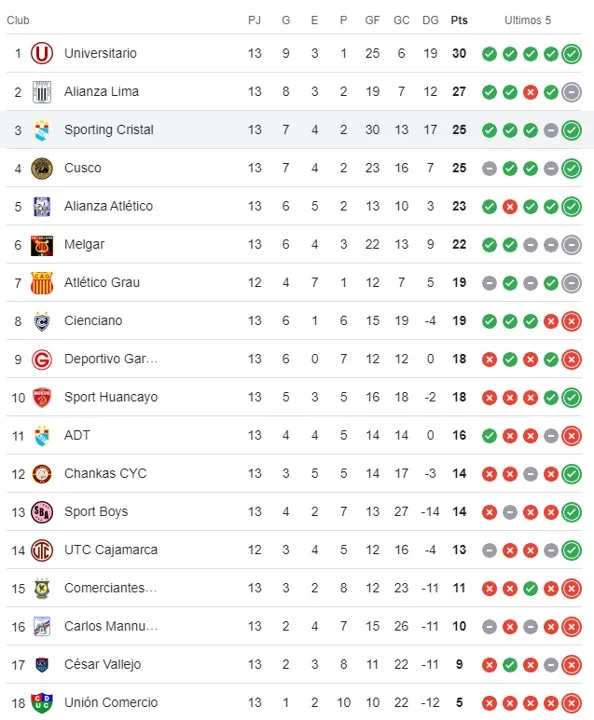Click the DG column header
Screen dimensions: 594x720
[x=430, y=20]
